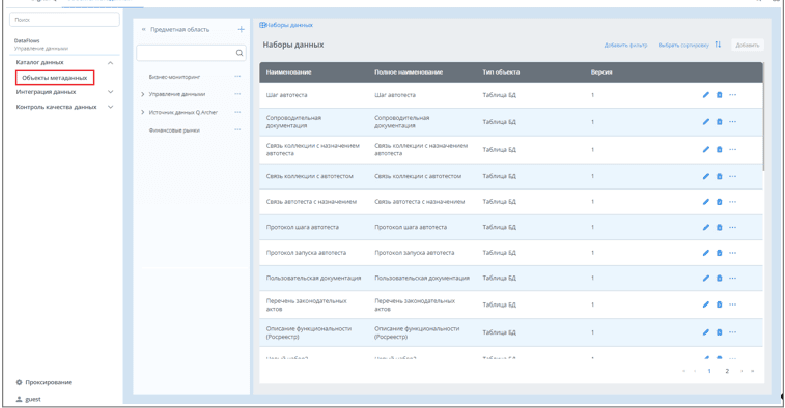Screen dimensions: 785x408
Task: Click the pencil icon for Пользовательская документация
Action: click(x=706, y=278)
